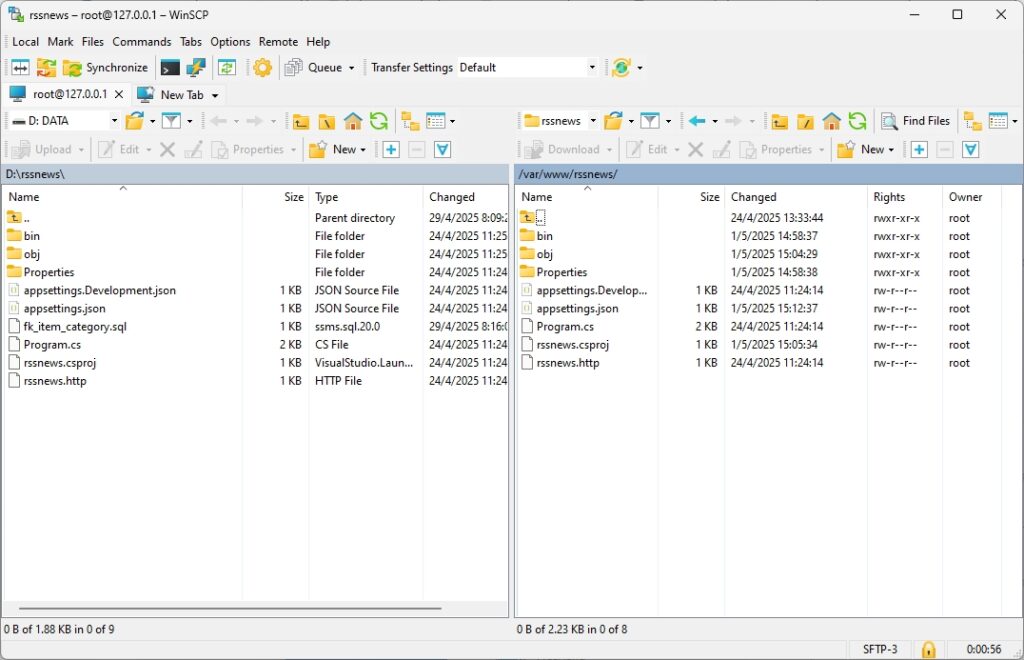1024x660 pixels.
Task: Click the Keep remote directory up to date icon
Action: pyautogui.click(x=227, y=67)
